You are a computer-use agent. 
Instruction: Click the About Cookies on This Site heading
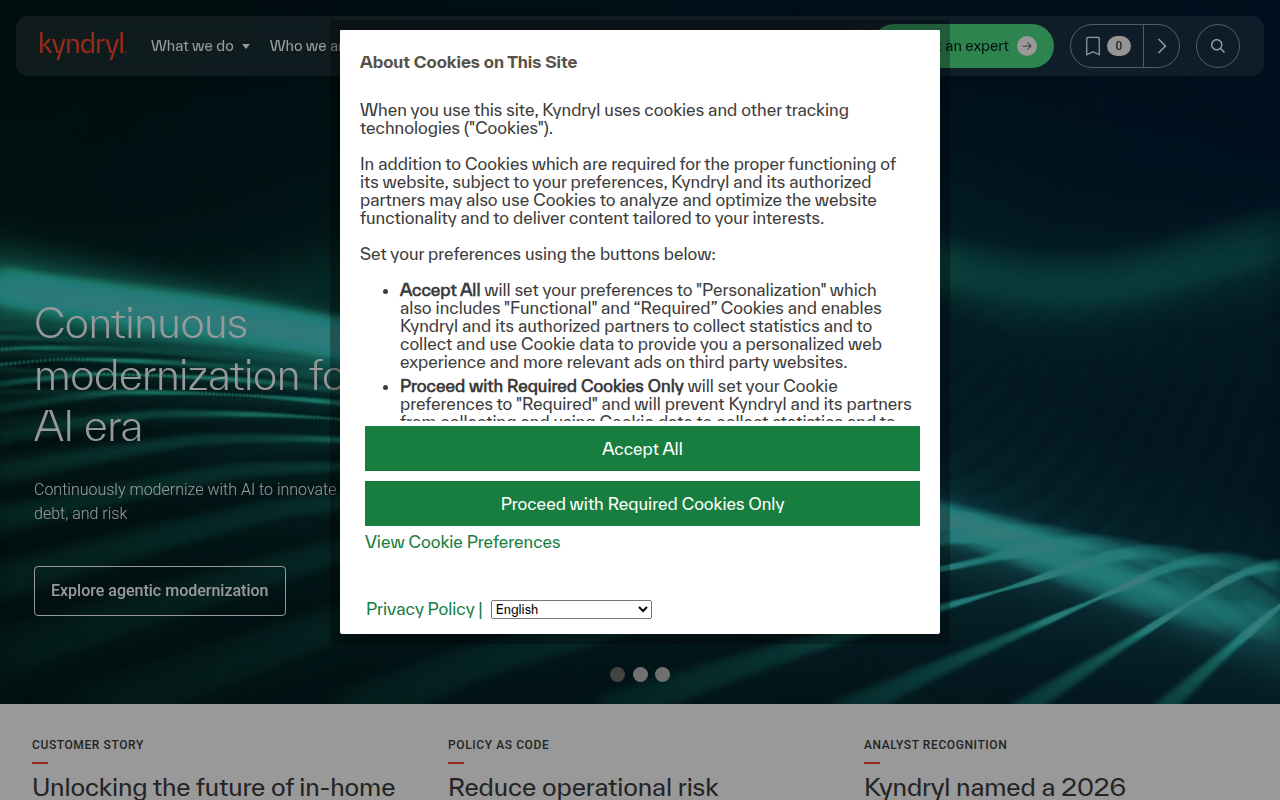[468, 62]
